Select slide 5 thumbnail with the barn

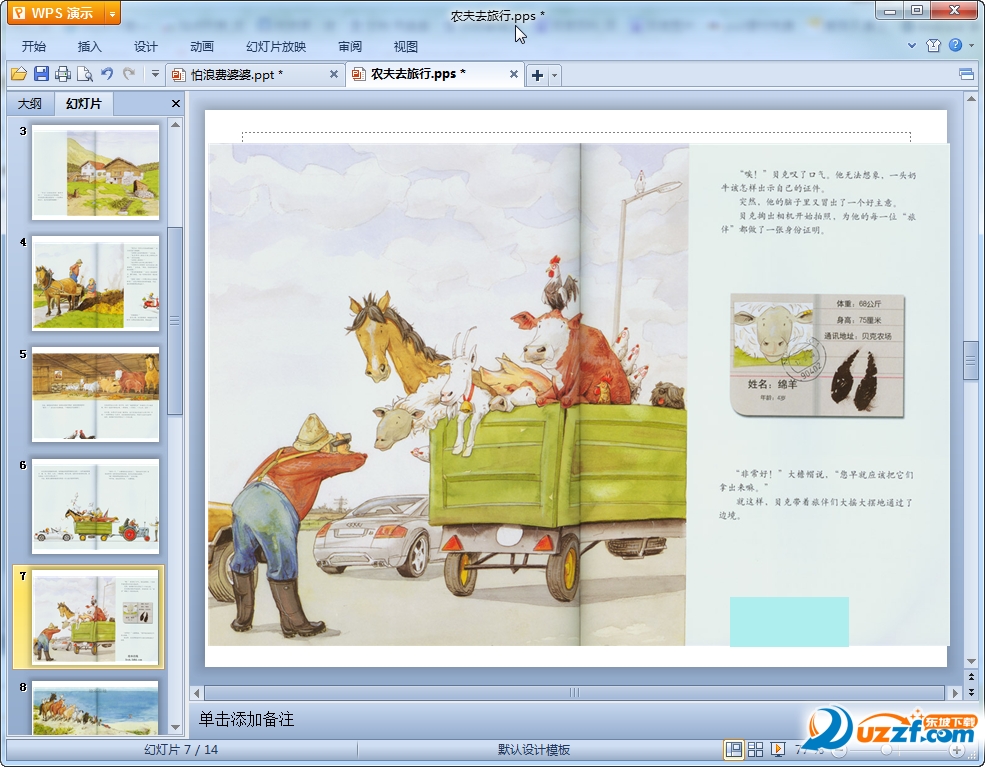(x=95, y=394)
